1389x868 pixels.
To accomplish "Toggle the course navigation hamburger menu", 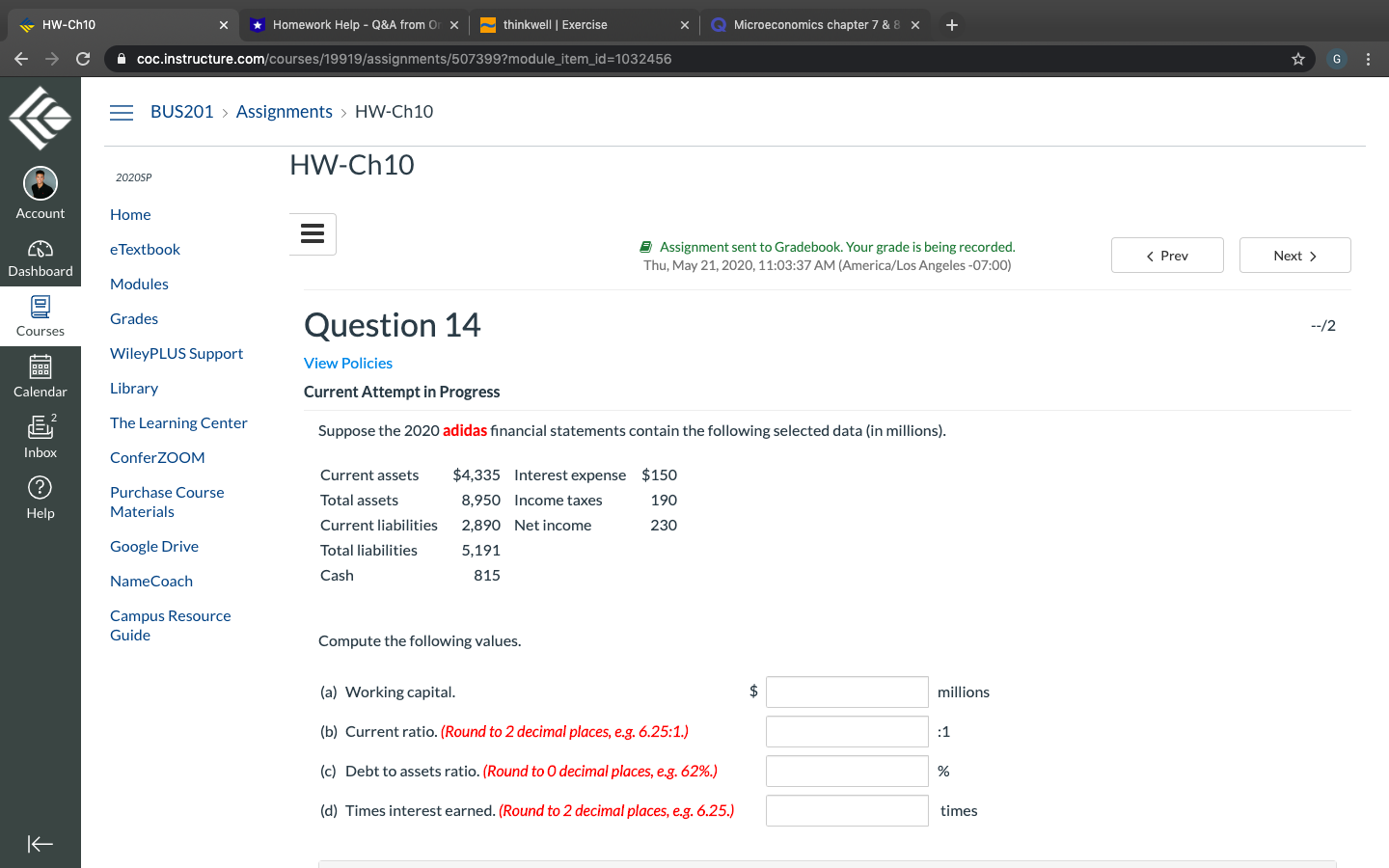I will coord(121,112).
